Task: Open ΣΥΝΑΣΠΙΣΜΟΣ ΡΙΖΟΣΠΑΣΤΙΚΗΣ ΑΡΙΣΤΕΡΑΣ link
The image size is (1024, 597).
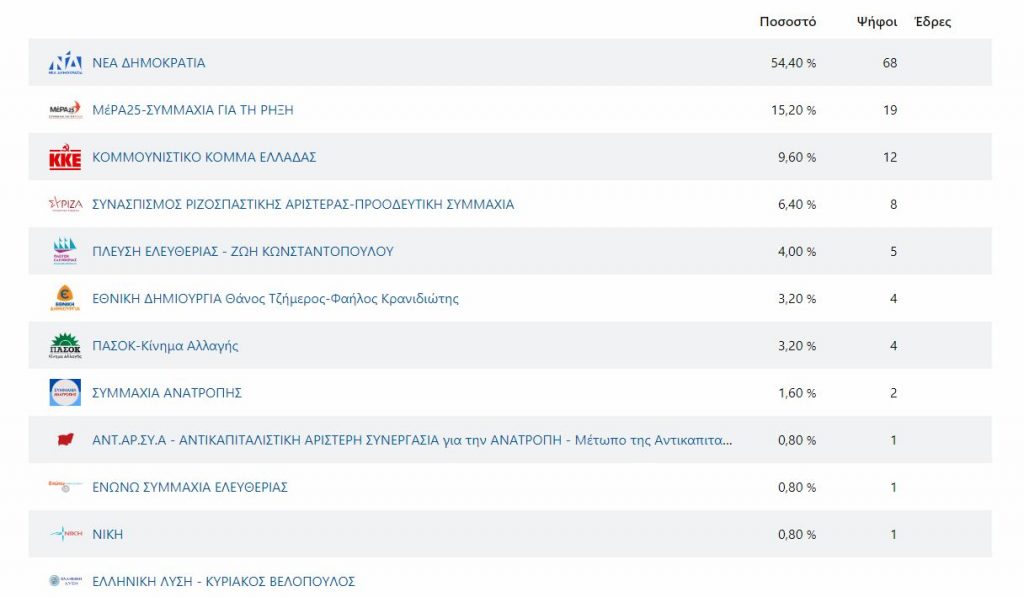Action: [303, 204]
